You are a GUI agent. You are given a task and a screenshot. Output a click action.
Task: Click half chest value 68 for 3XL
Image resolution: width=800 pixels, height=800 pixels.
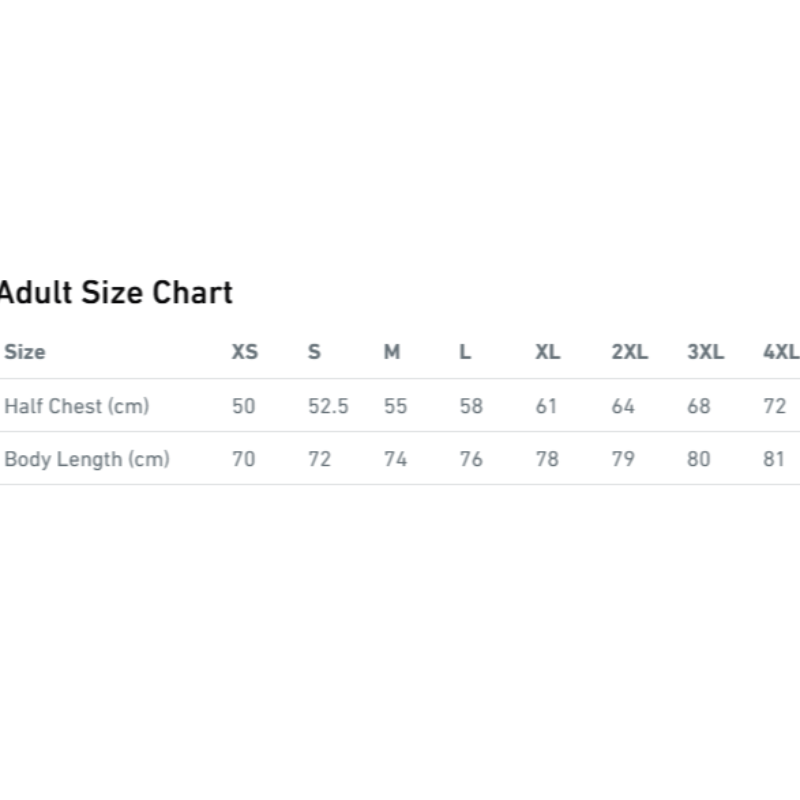pos(699,406)
